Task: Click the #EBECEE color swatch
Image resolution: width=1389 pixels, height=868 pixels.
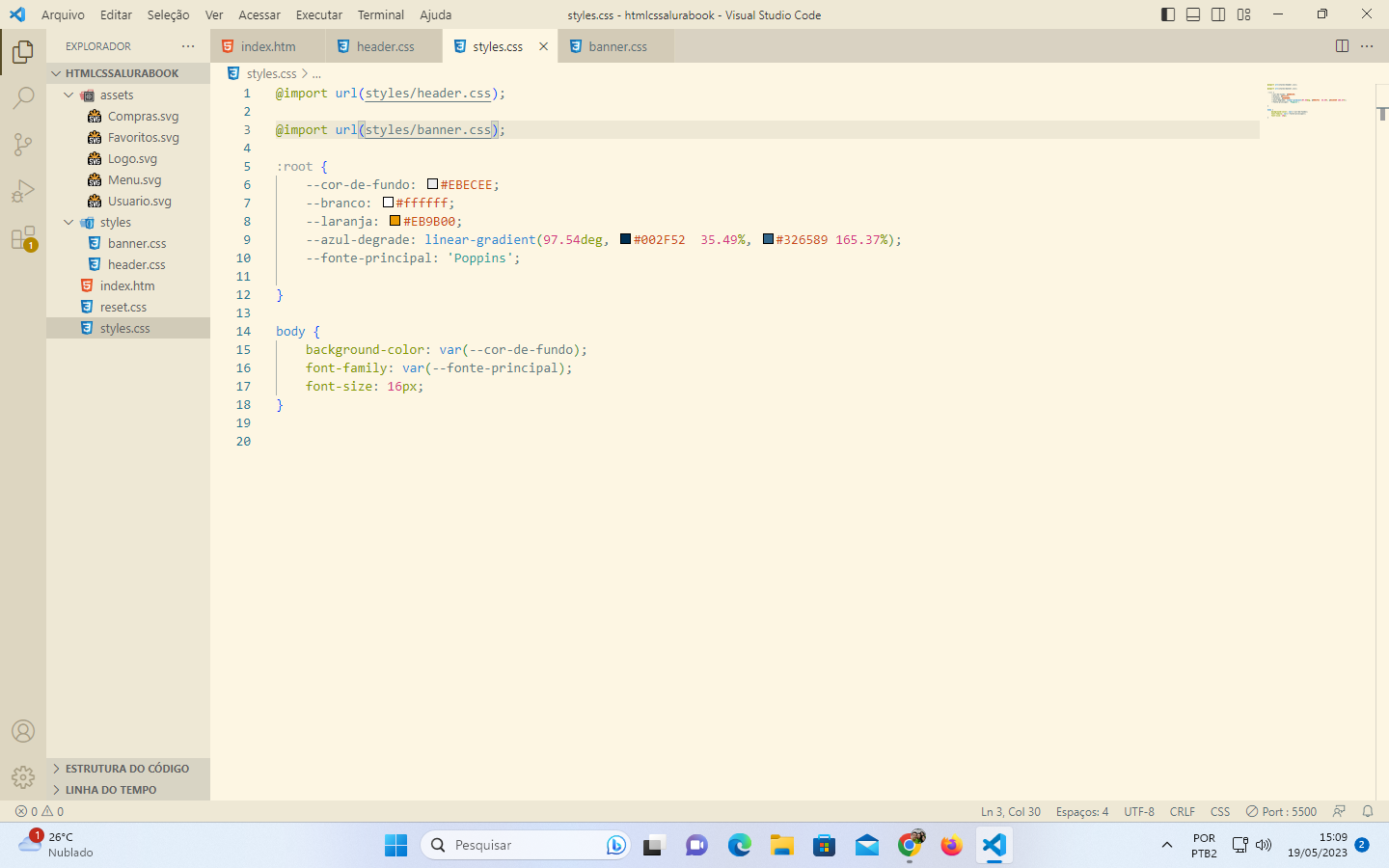Action: point(433,184)
